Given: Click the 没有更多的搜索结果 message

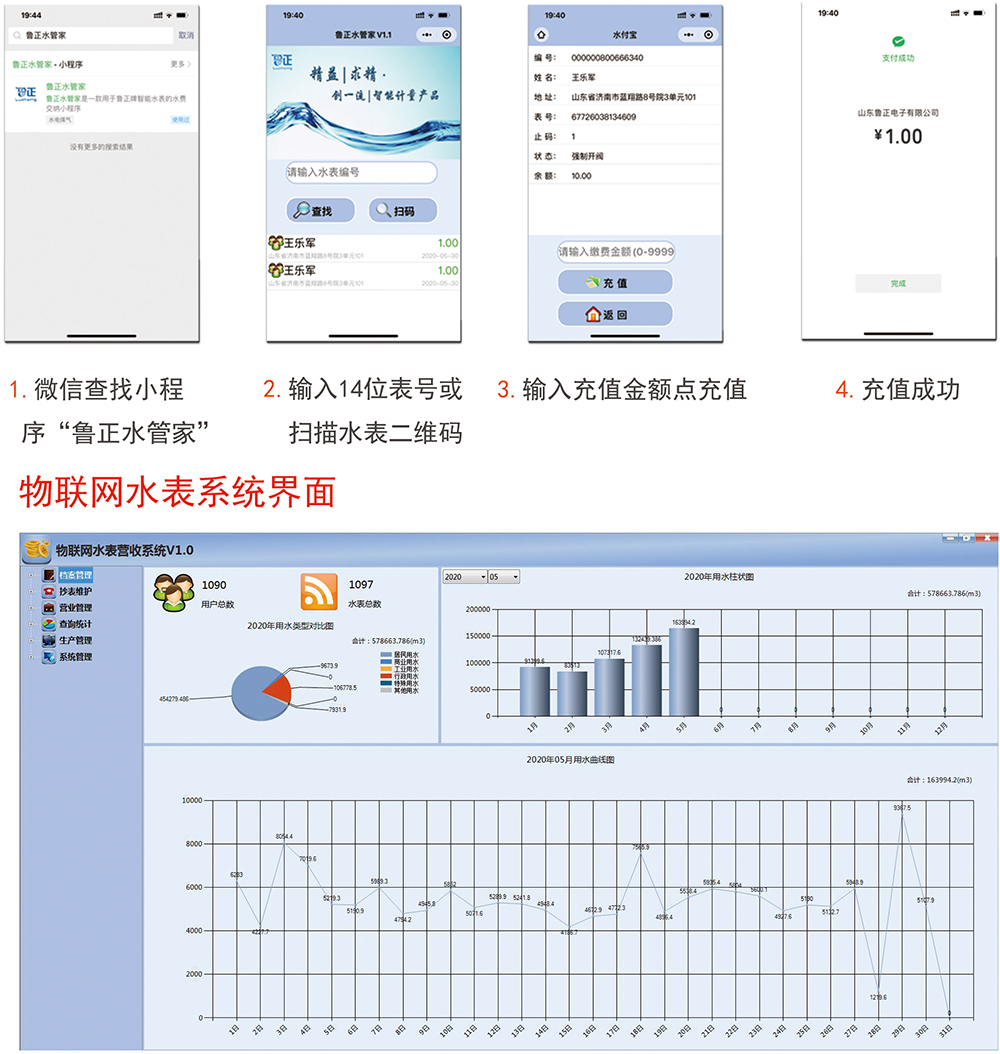Looking at the screenshot, I should [101, 147].
